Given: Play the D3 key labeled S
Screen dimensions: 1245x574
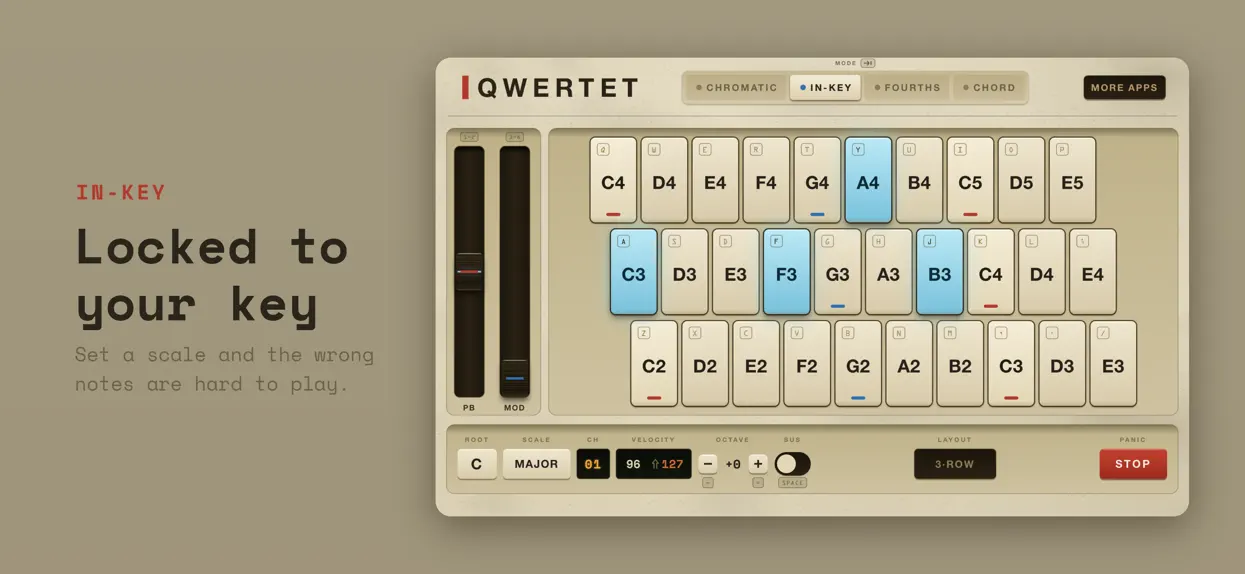Looking at the screenshot, I should tap(685, 272).
